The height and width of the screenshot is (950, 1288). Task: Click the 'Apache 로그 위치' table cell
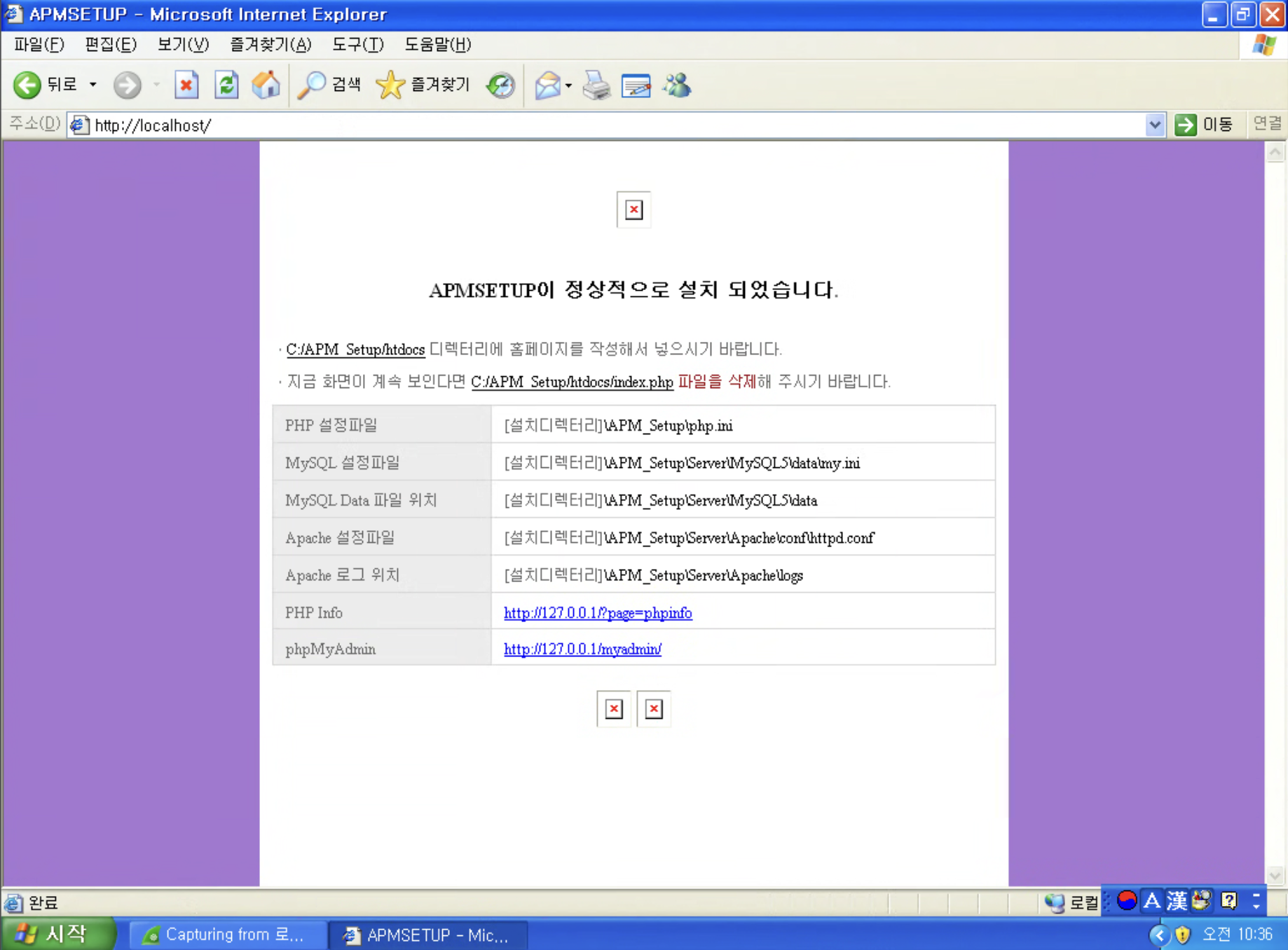(x=382, y=574)
